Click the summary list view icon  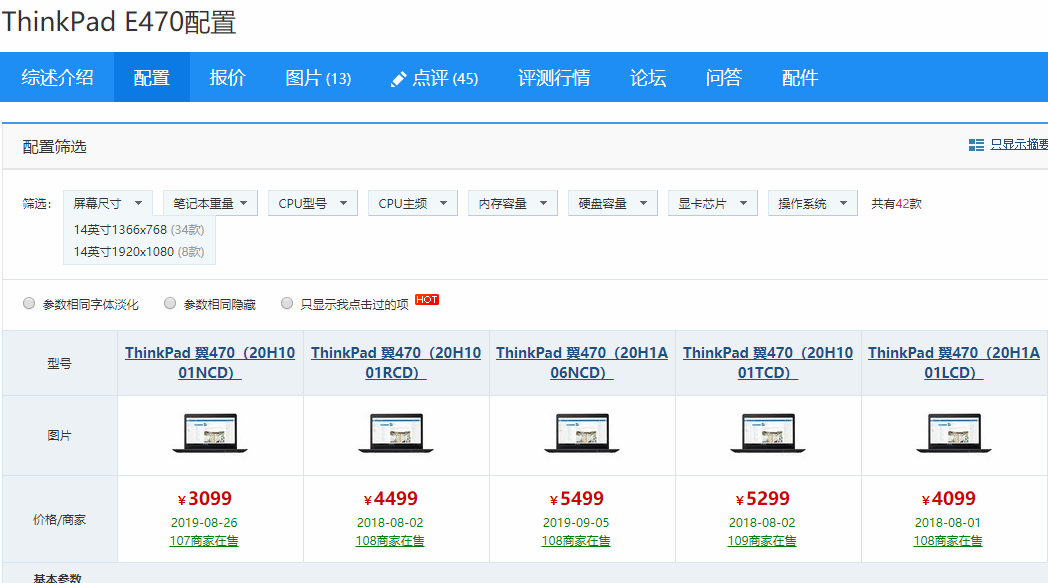tap(975, 144)
